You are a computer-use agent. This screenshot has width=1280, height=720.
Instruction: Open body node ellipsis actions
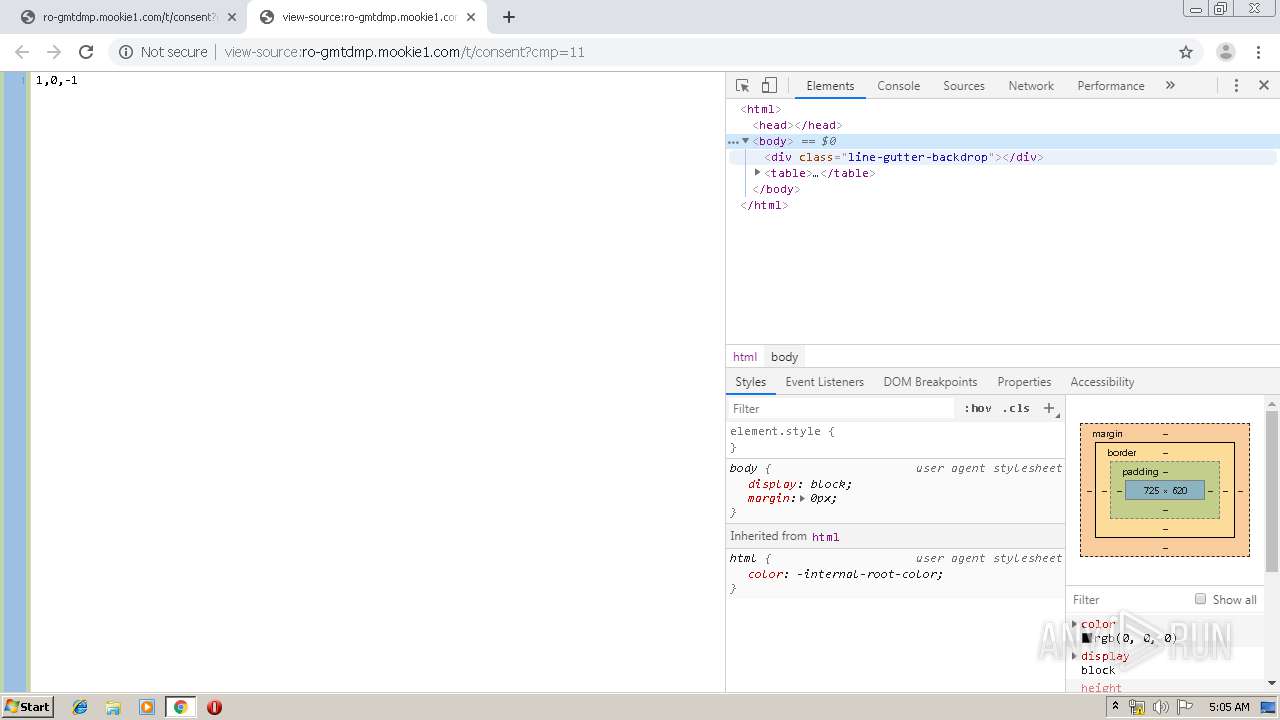point(733,141)
